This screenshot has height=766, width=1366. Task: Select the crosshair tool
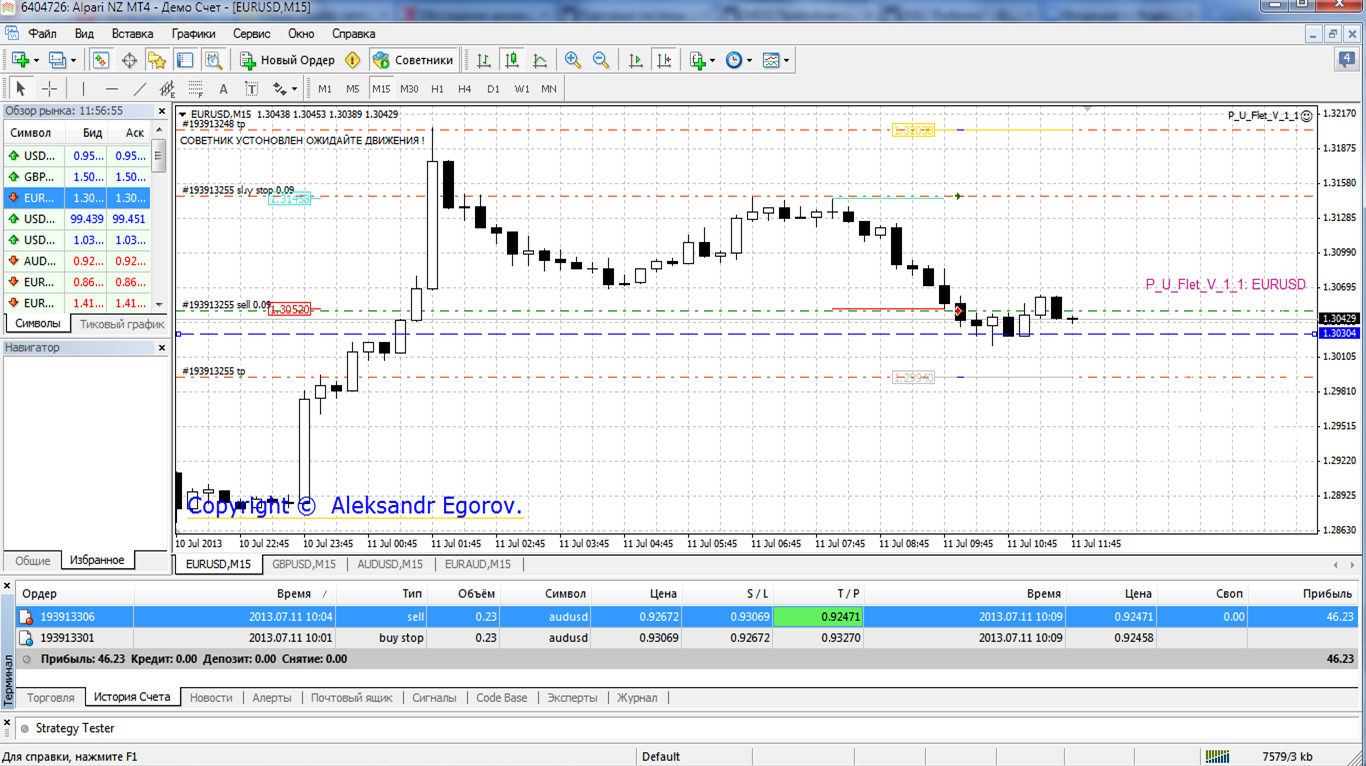tap(48, 89)
